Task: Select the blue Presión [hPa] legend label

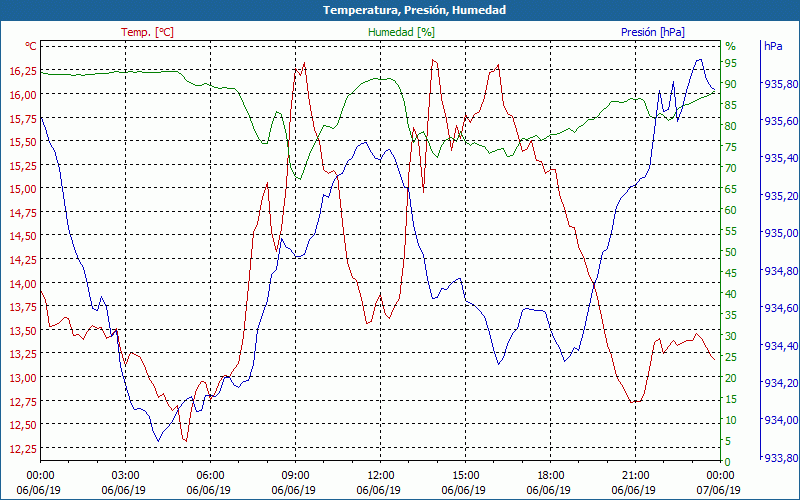Action: (653, 32)
